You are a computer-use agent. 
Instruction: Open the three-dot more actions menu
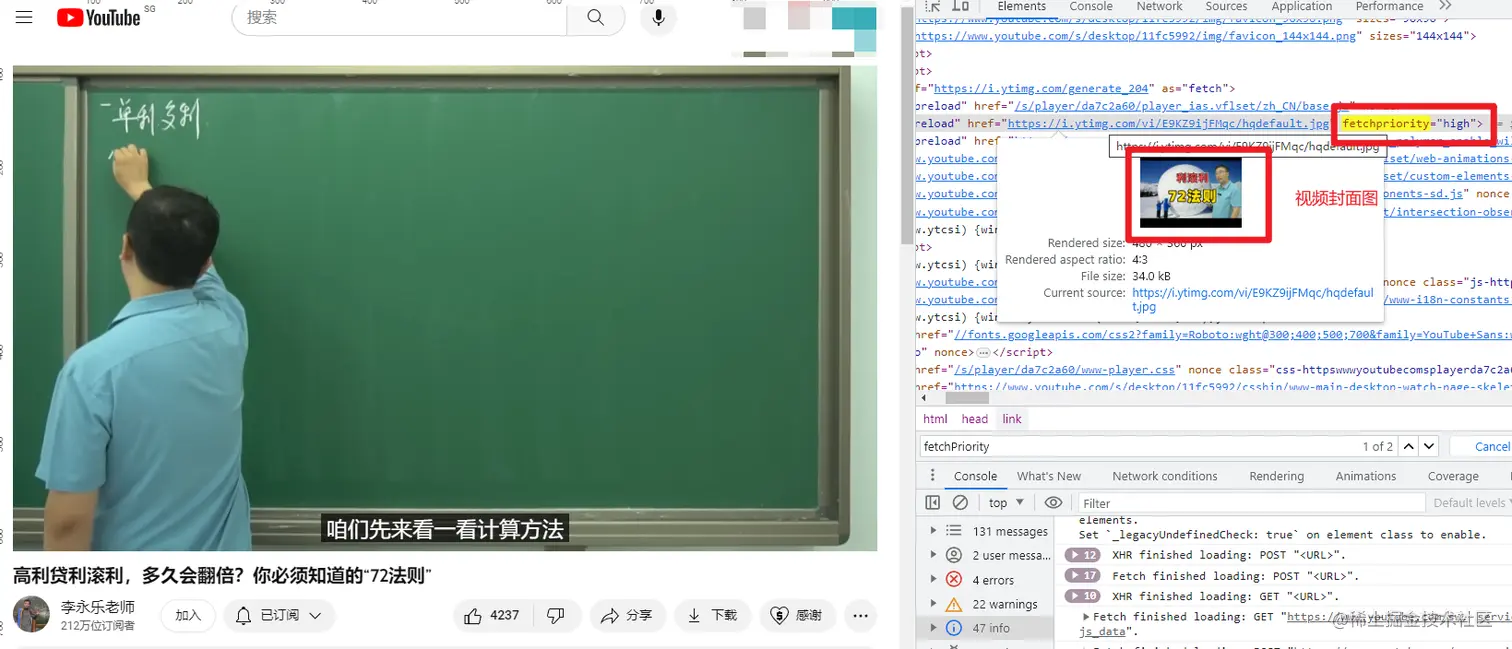860,615
